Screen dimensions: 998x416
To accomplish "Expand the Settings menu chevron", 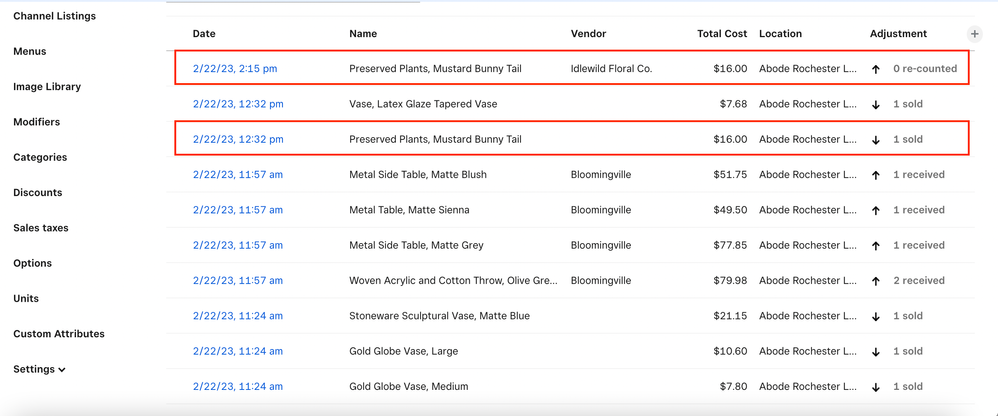I will pos(62,370).
